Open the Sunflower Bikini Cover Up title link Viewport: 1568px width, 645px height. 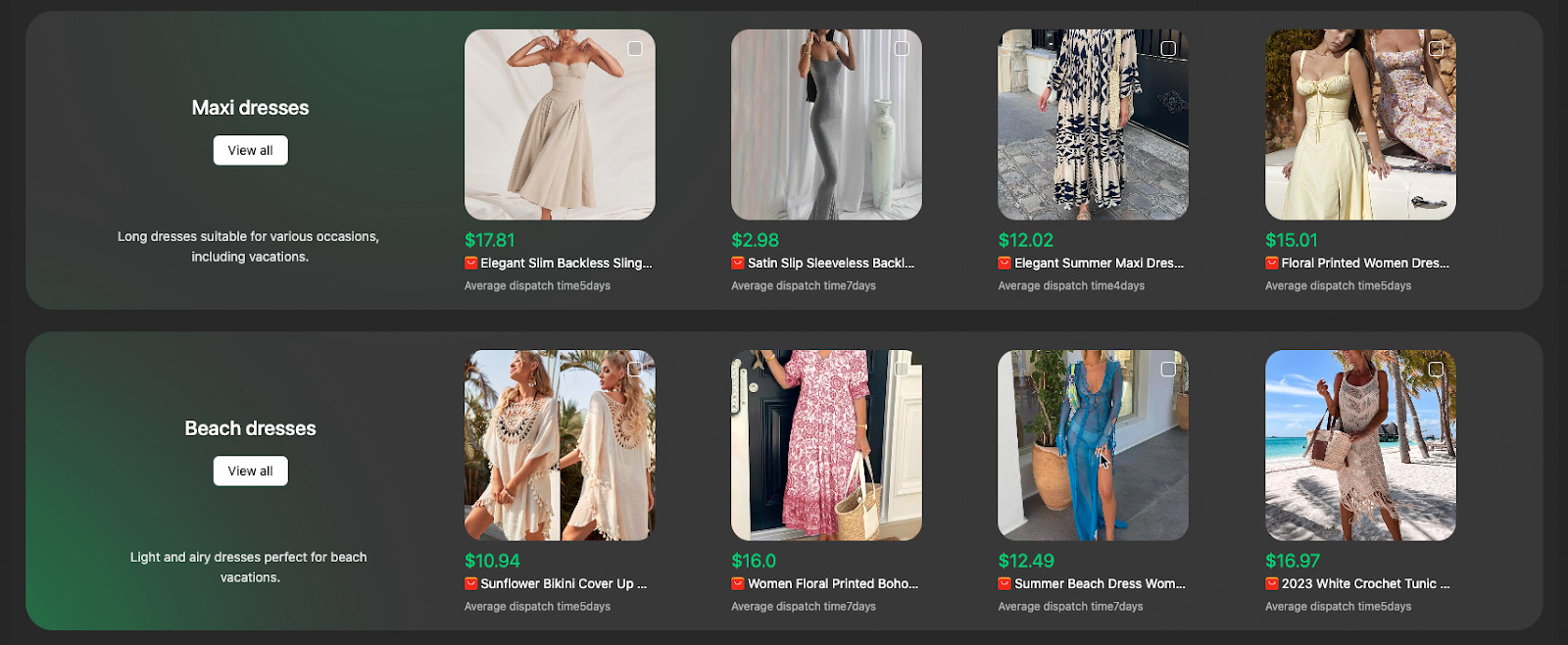coord(563,583)
